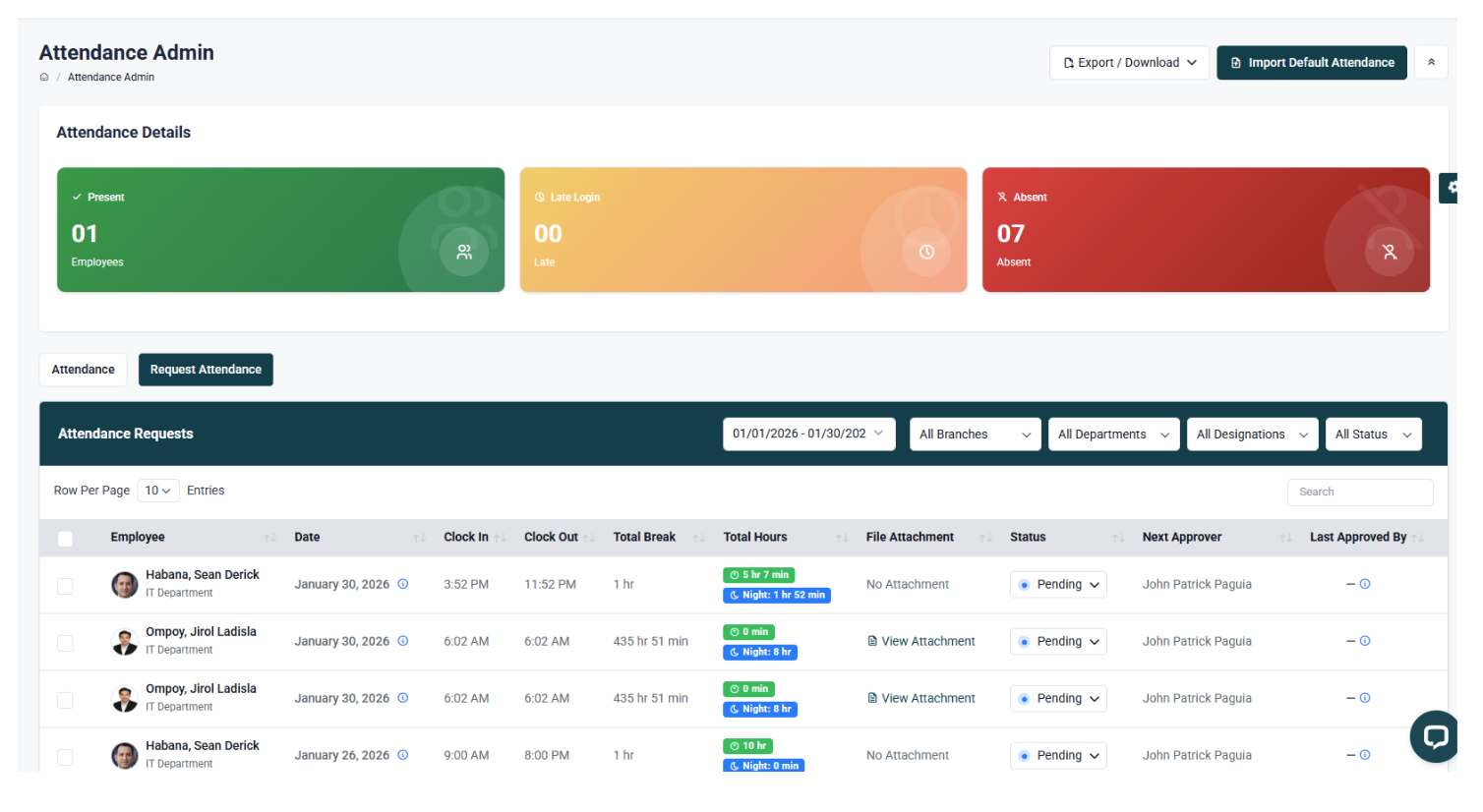
Task: Toggle the select-all header checkbox
Action: [x=65, y=538]
